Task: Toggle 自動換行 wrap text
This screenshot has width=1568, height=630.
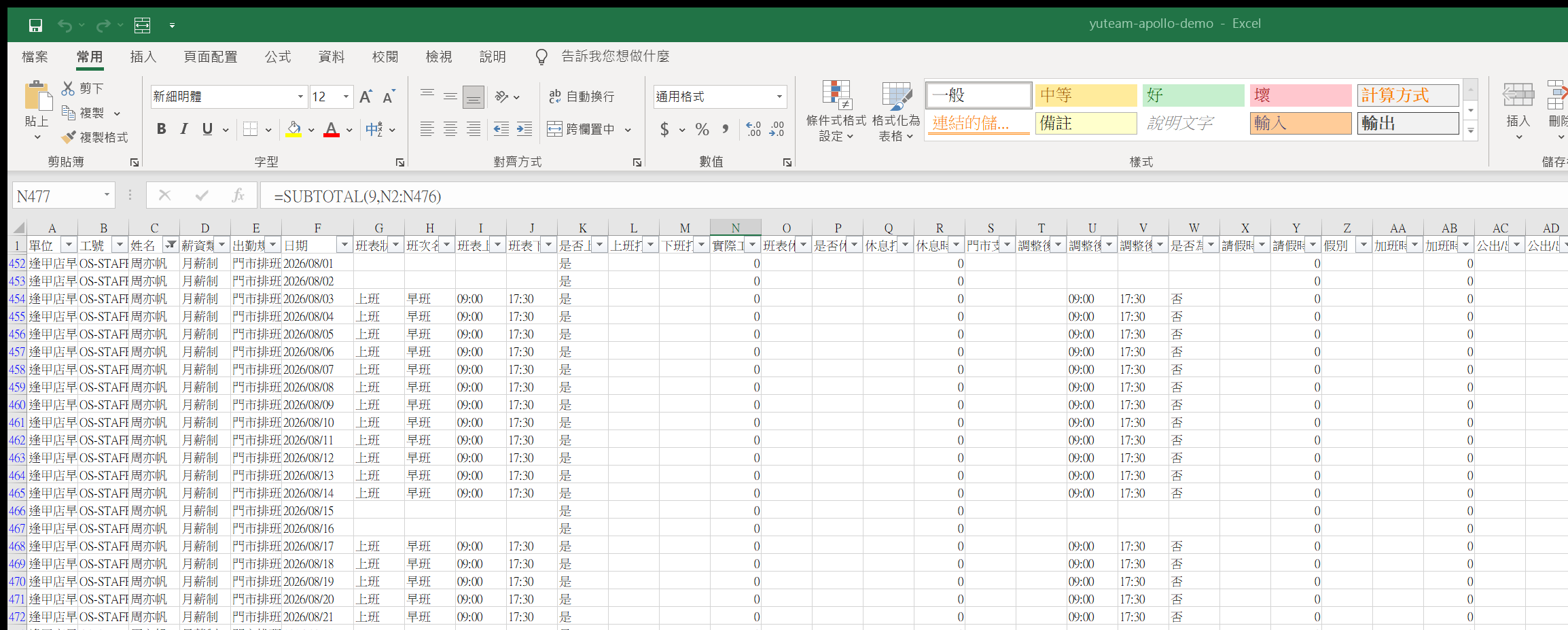Action: pyautogui.click(x=582, y=97)
